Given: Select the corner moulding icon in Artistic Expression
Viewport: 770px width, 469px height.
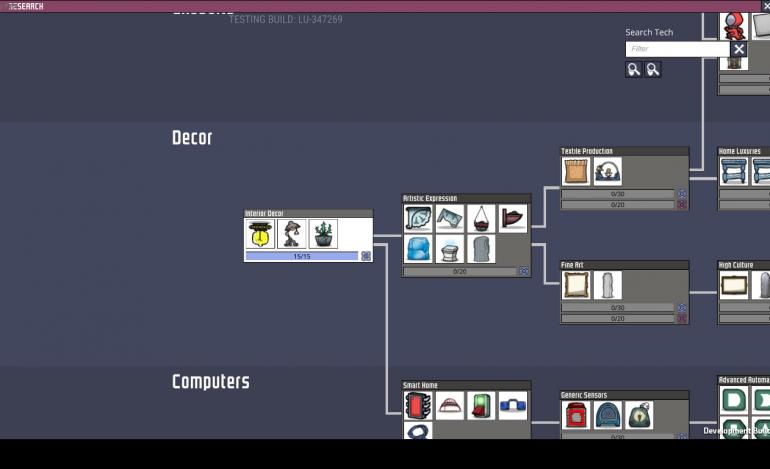Looking at the screenshot, I should [449, 218].
